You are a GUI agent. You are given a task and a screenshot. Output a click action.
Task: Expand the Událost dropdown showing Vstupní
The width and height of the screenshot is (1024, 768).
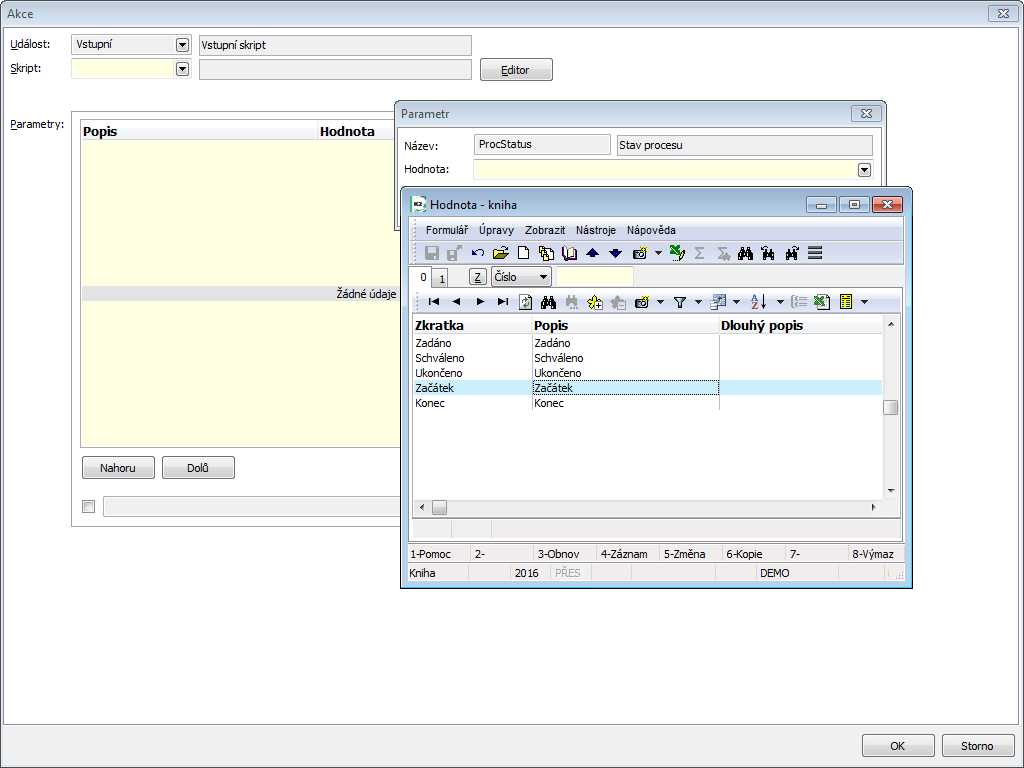coord(182,45)
